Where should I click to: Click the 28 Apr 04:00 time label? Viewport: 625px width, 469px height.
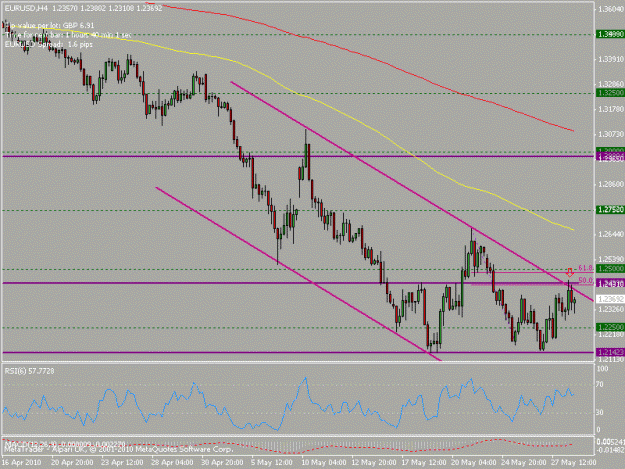[x=172, y=463]
